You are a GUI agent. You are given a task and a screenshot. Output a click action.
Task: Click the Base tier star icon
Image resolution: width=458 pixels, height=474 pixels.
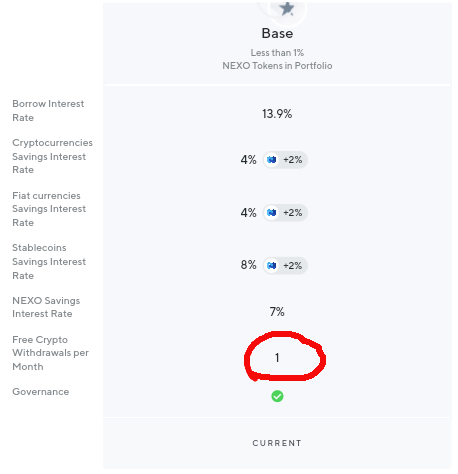coord(287,8)
